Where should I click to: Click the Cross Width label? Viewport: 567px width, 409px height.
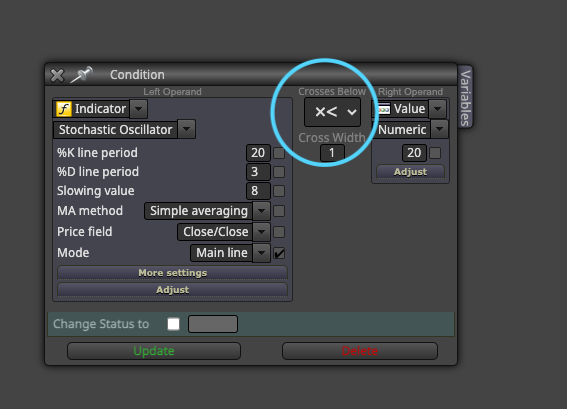click(332, 138)
